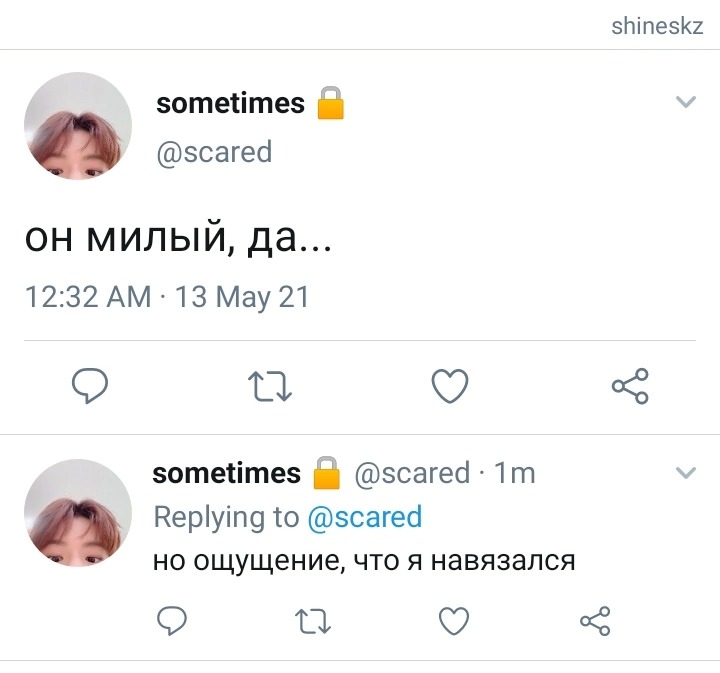Open the @scared handle under the main tweet's name
720x673 pixels.
[x=214, y=152]
